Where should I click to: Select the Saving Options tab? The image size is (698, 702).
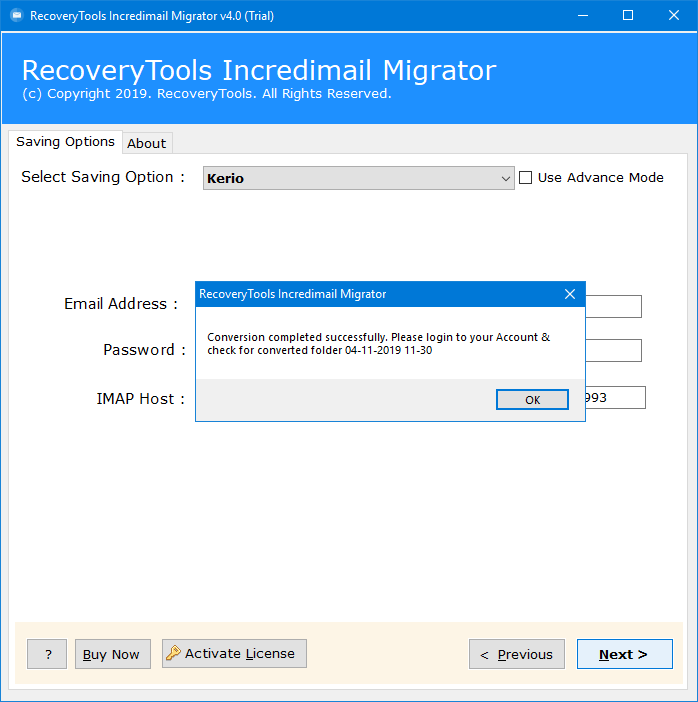65,142
